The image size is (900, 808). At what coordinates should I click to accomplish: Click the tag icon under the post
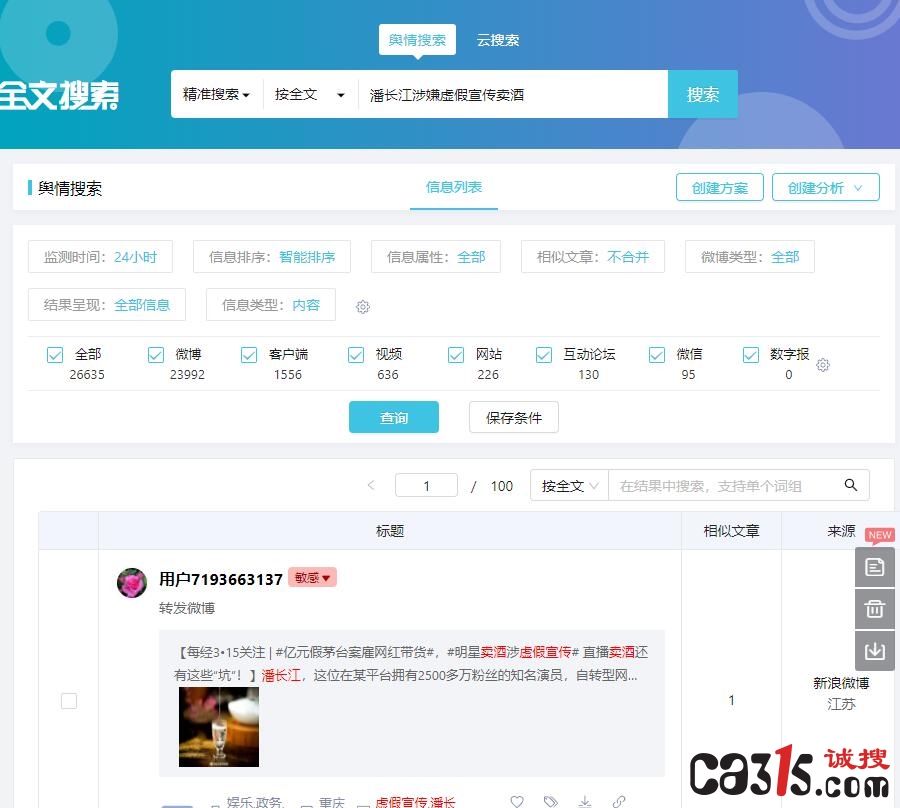[x=550, y=801]
